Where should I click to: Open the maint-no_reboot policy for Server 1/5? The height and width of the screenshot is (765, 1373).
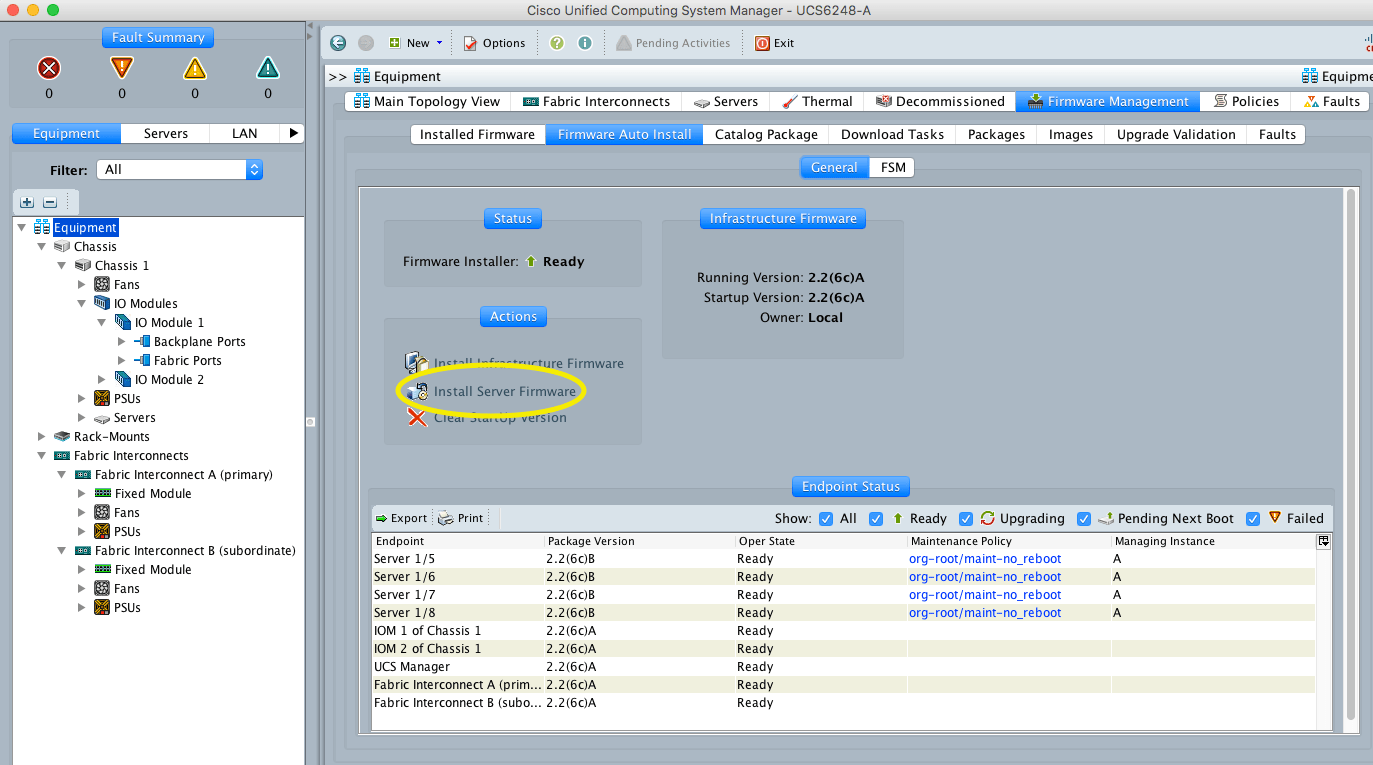[984, 558]
